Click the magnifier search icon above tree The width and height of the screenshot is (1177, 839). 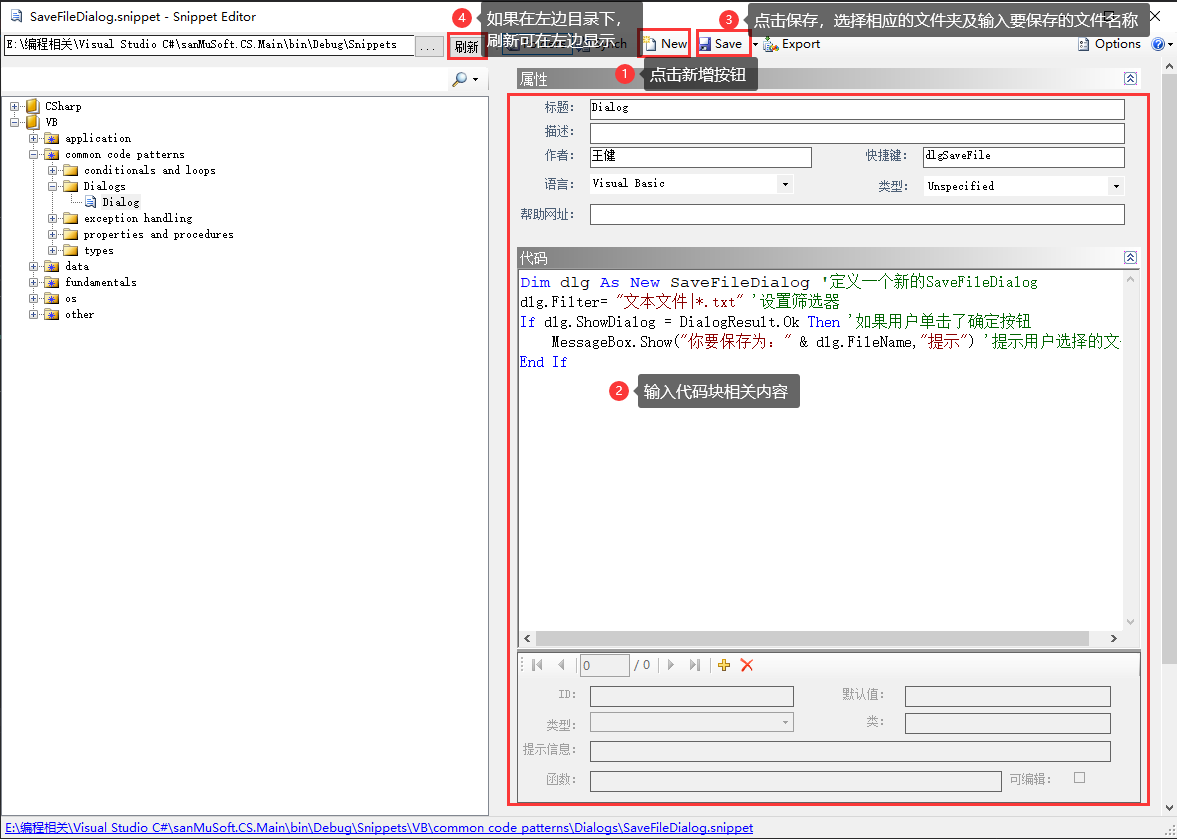click(x=460, y=79)
